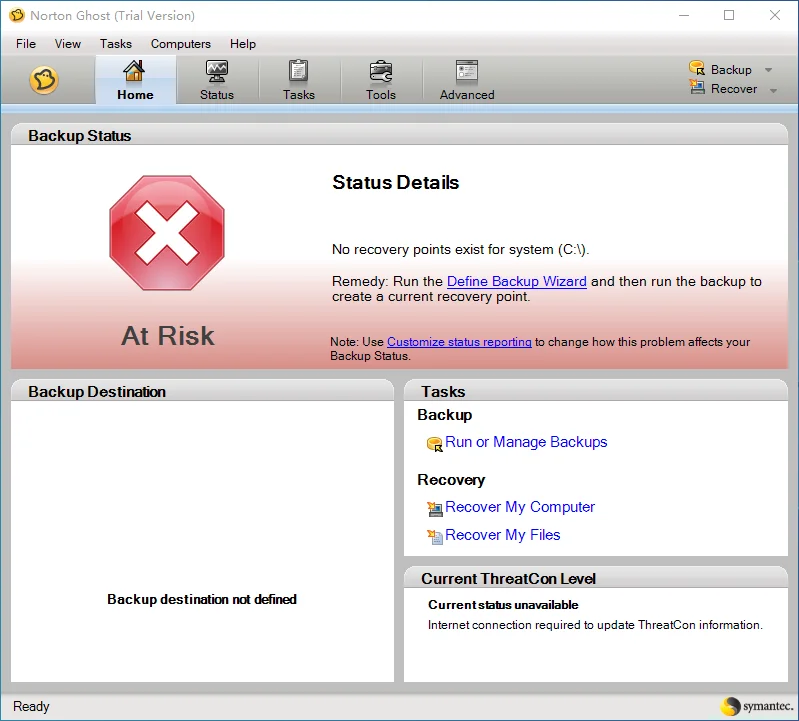Open the Help menu
Viewport: 799px width, 721px height.
[x=243, y=44]
